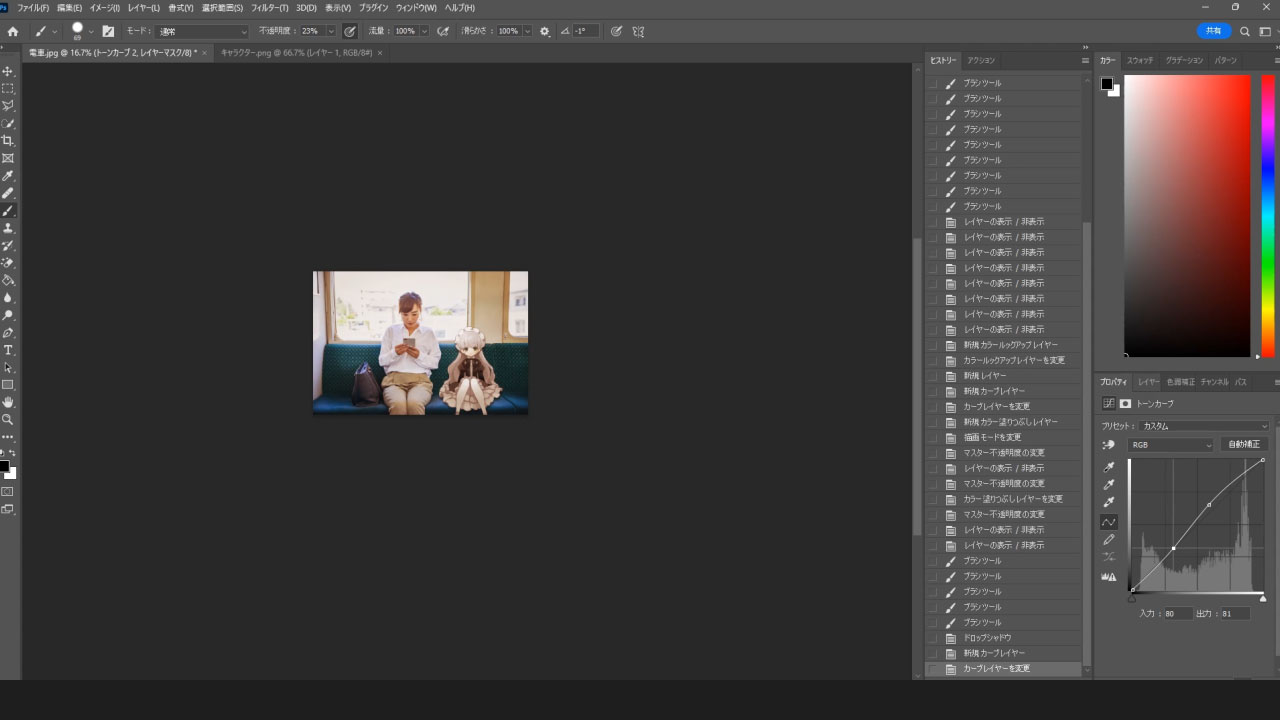The height and width of the screenshot is (720, 1280).
Task: Select the Paint Bucket tool
Action: coord(8,280)
